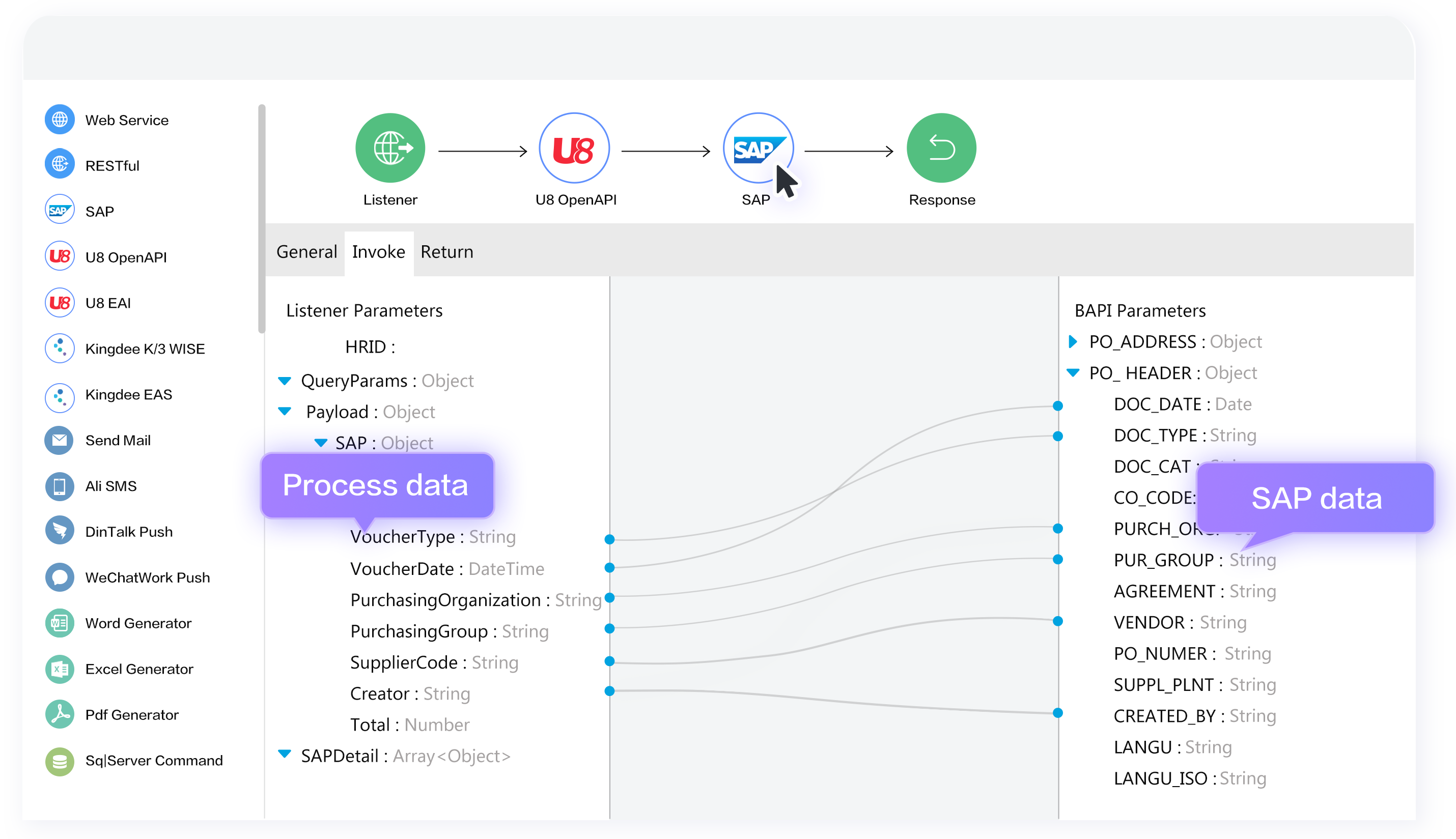Collapse the SAPDetail array node
This screenshot has height=839, width=1456.
pos(285,753)
